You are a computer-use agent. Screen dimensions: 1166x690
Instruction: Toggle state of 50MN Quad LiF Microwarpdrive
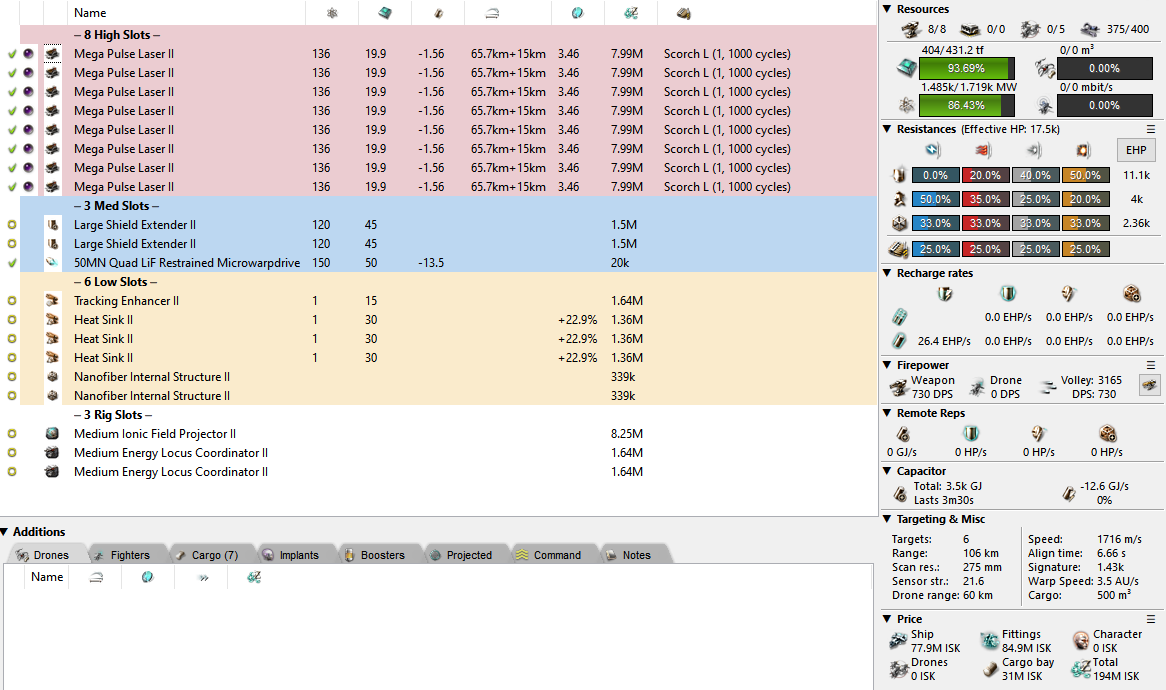coord(12,263)
